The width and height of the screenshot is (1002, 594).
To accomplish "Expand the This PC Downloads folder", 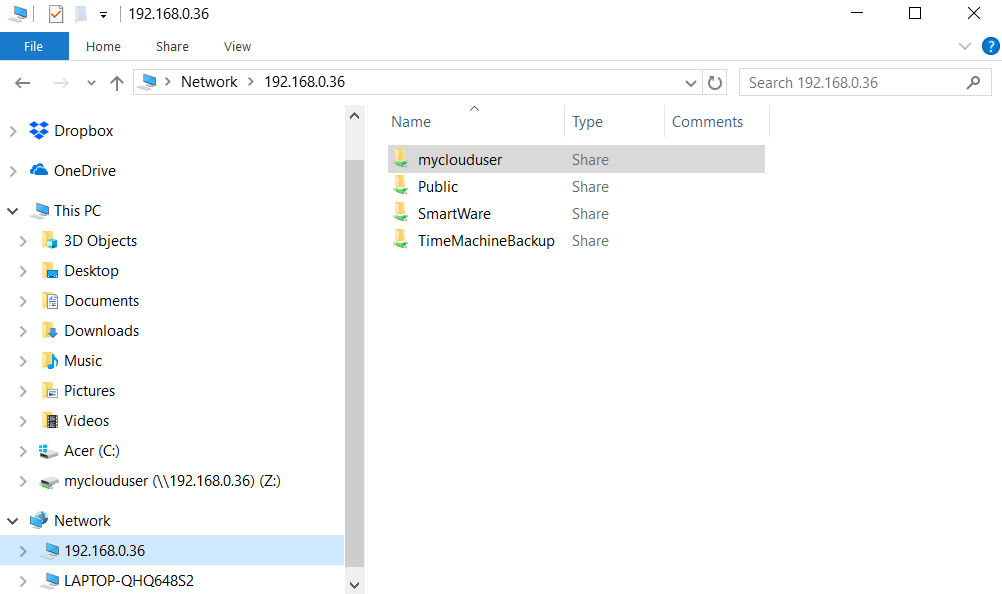I will click(x=23, y=330).
